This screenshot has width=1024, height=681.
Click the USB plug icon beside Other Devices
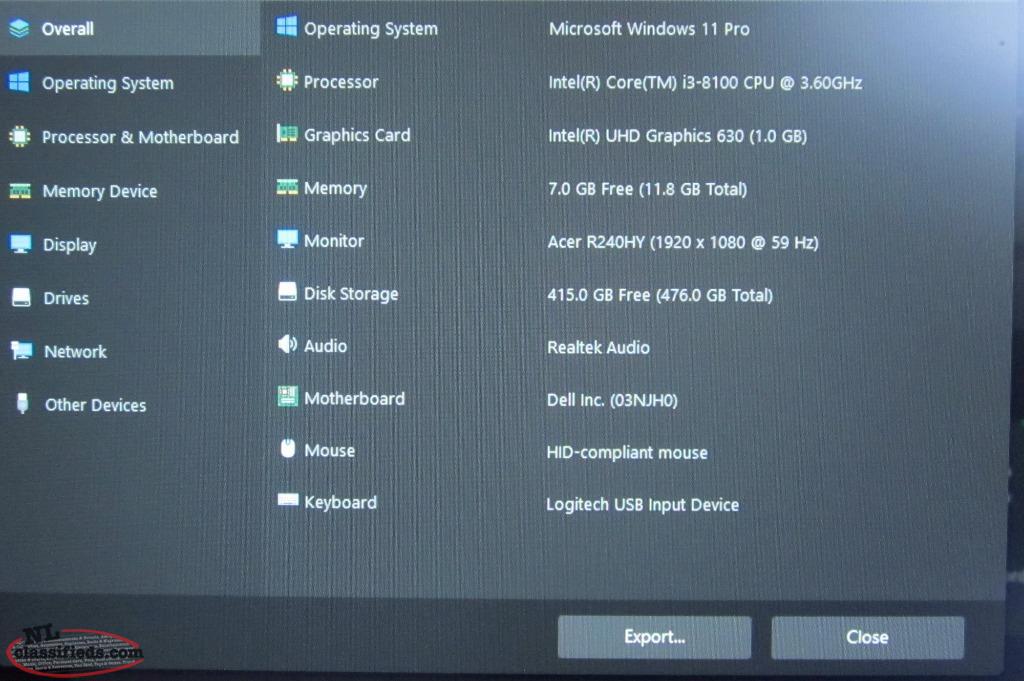(x=23, y=403)
